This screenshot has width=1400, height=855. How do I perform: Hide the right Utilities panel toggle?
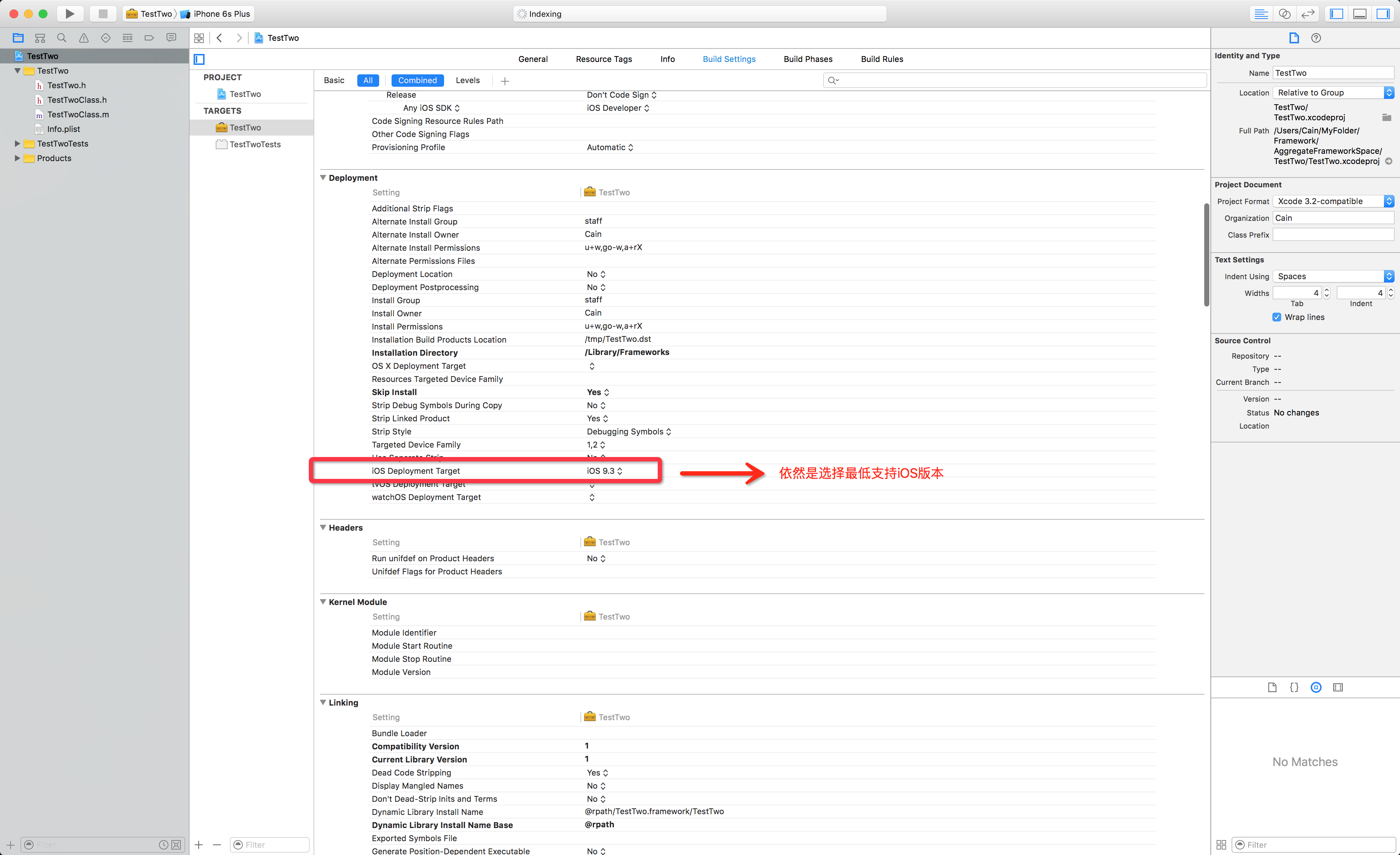(1384, 13)
